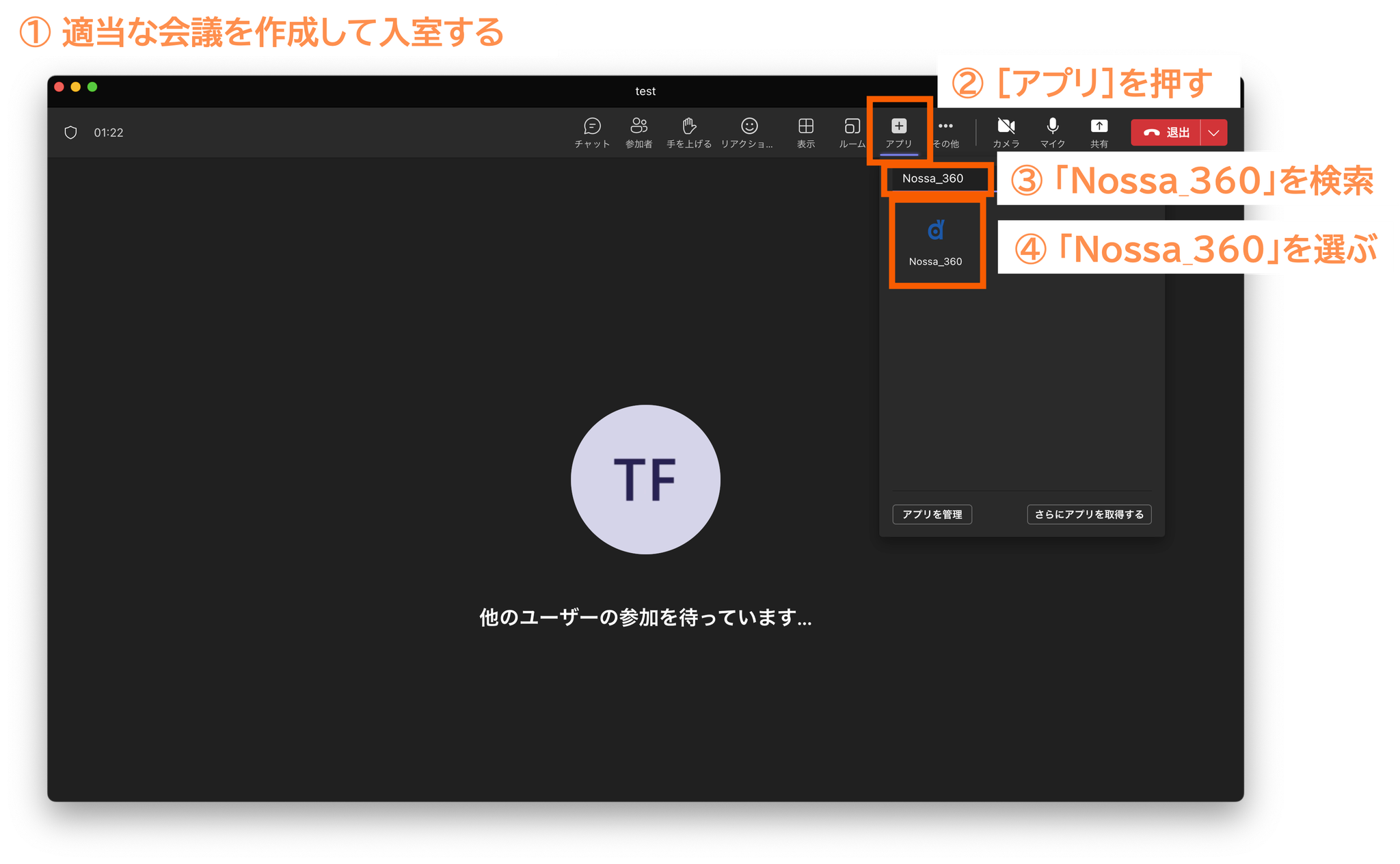Open the ルーム breakout rooms
This screenshot has width=1400, height=864.
852,132
